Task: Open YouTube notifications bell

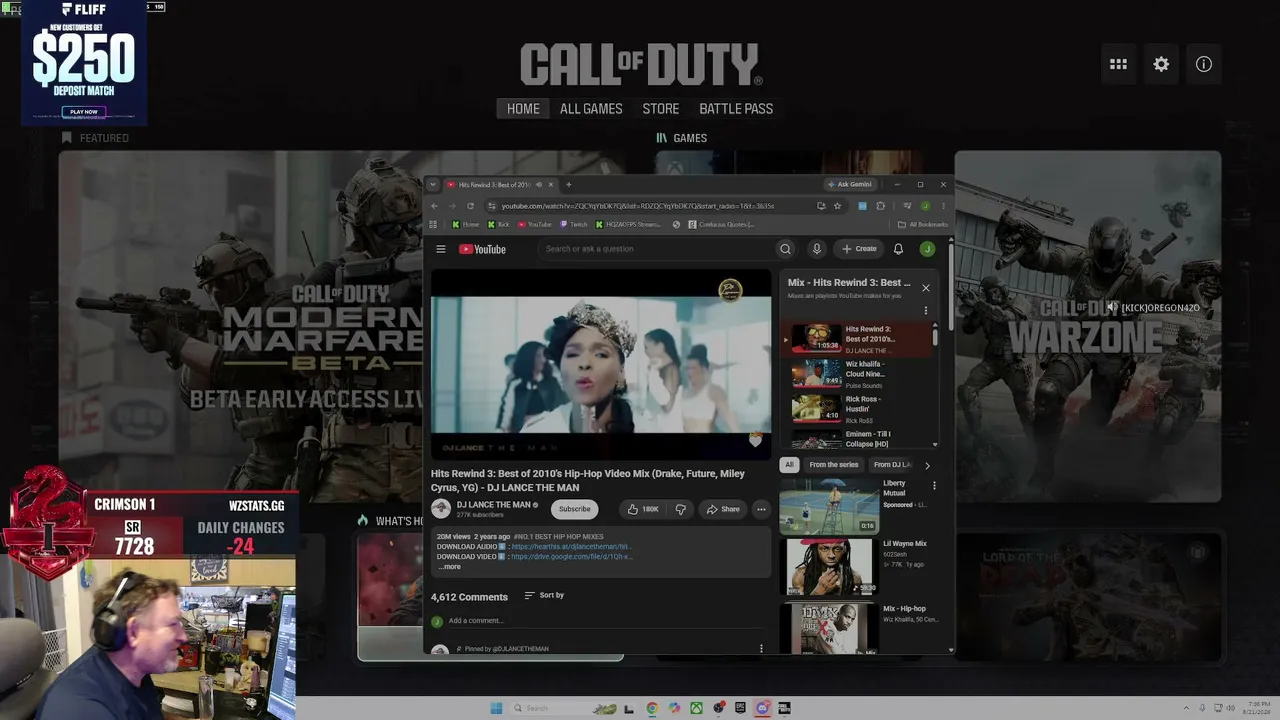Action: (x=898, y=249)
